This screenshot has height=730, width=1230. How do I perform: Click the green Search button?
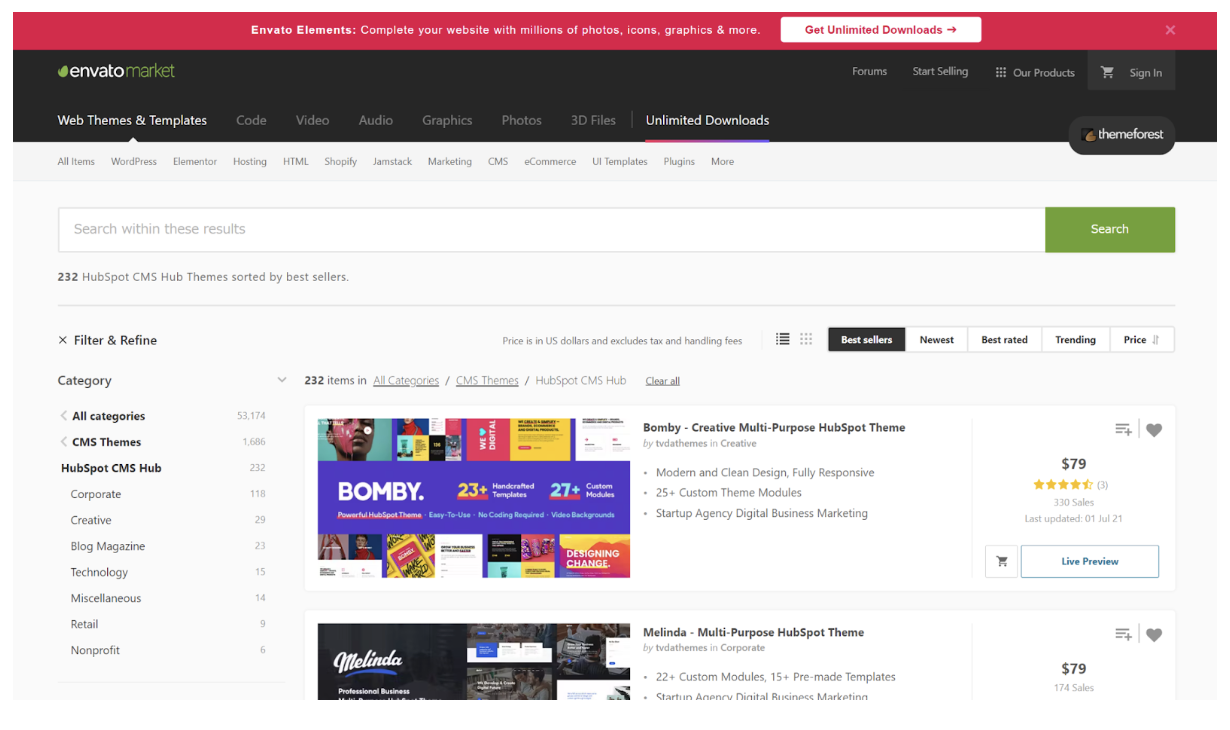click(x=1110, y=229)
